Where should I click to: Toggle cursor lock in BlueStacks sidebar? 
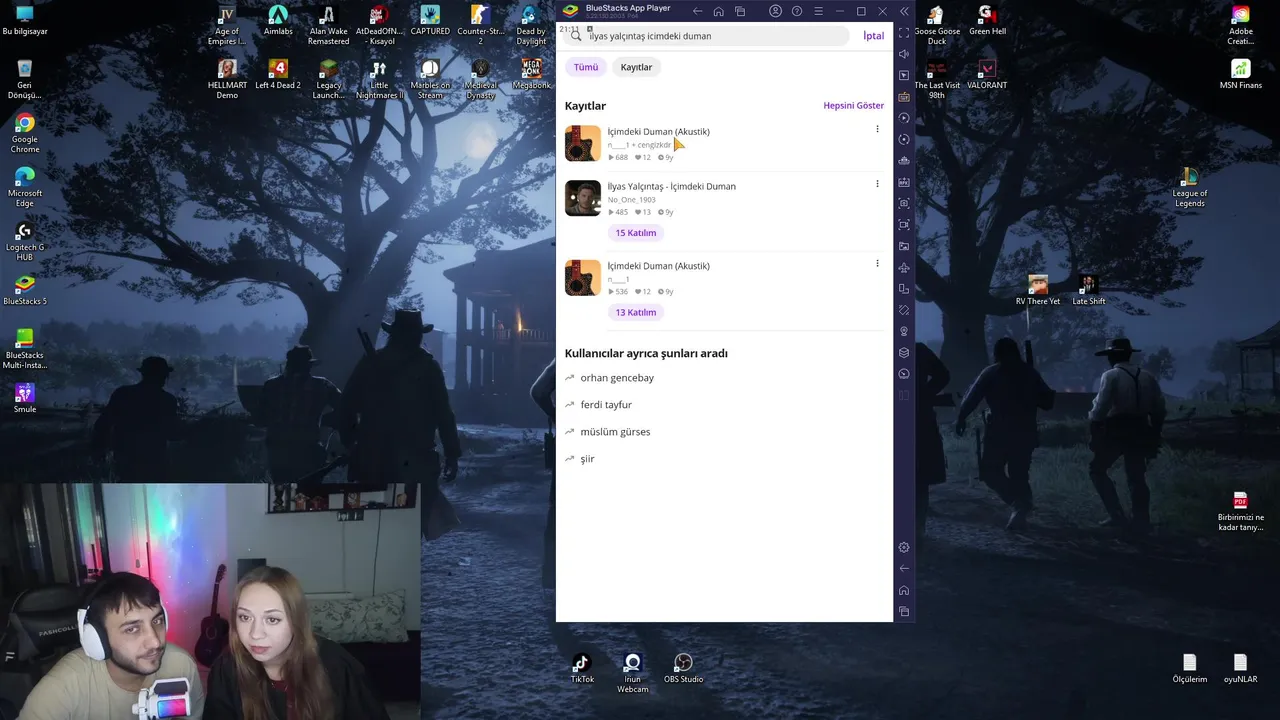[904, 75]
